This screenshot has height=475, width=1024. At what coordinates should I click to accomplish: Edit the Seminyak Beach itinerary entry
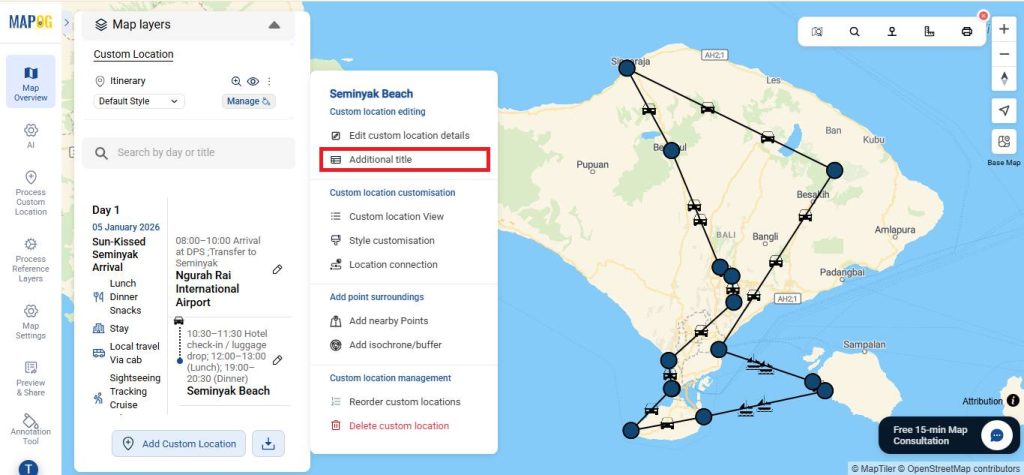tap(278, 360)
